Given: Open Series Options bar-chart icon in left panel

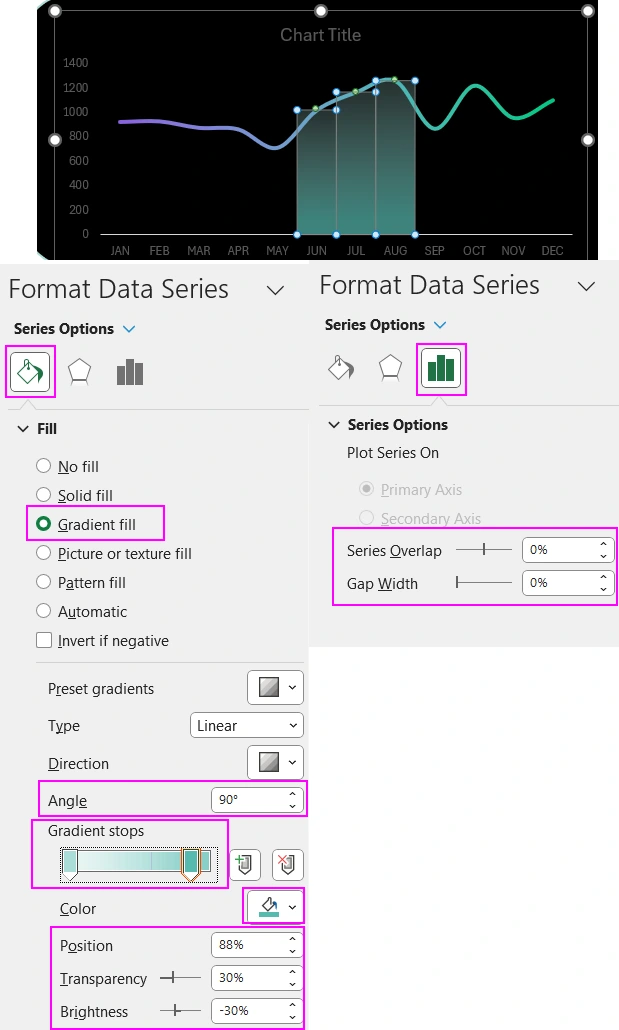Looking at the screenshot, I should [x=130, y=372].
